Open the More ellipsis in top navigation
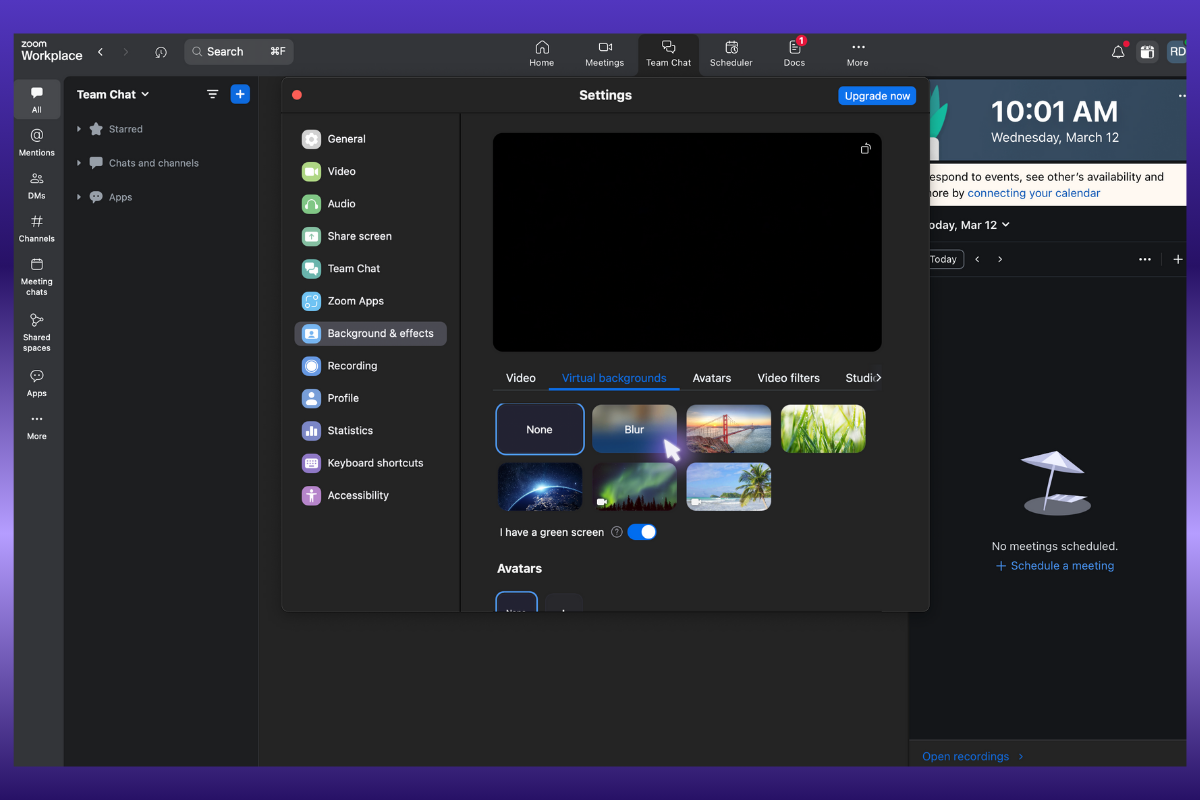This screenshot has width=1200, height=800. (857, 47)
